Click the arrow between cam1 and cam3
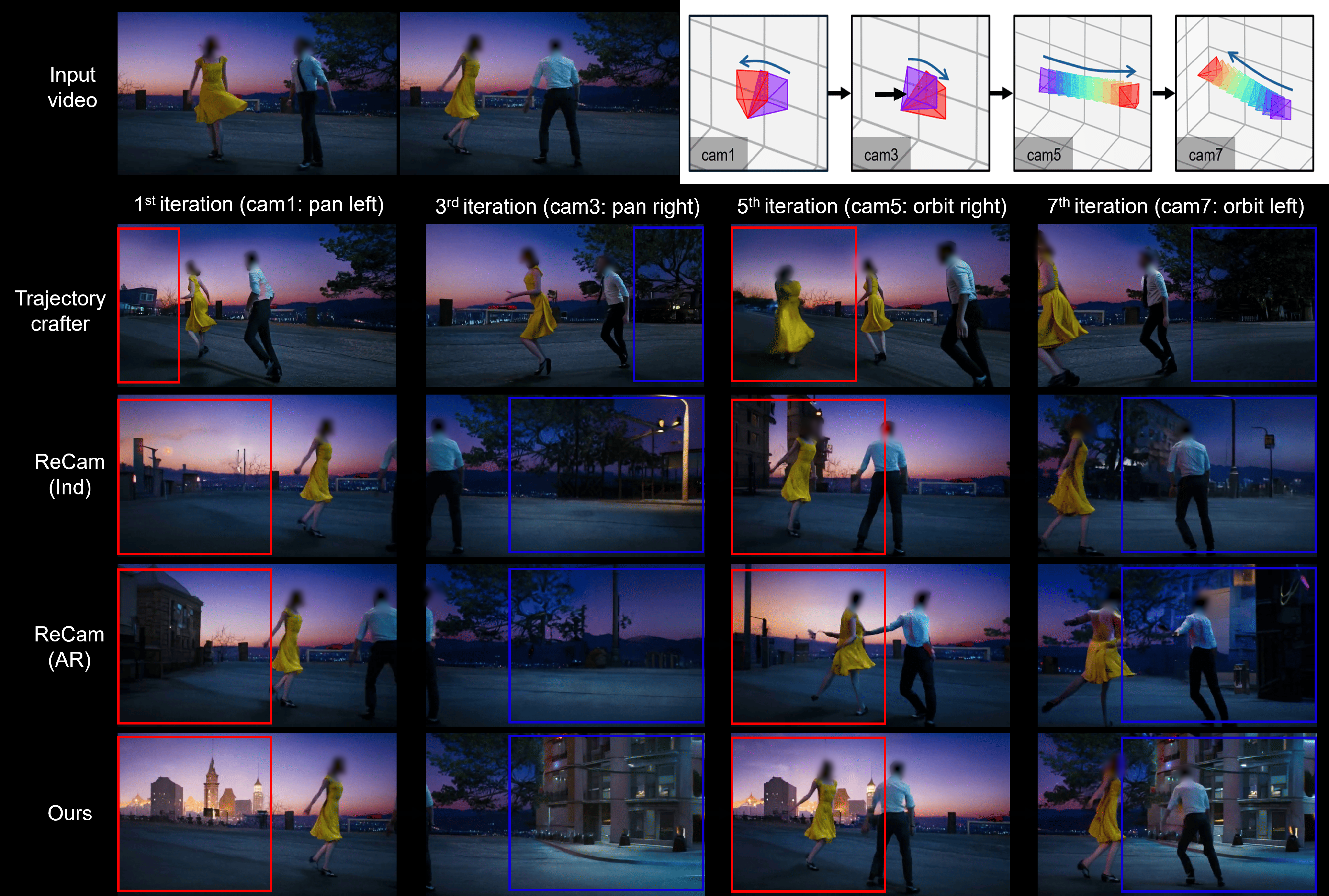Screen dimensions: 1329x896 (839, 93)
